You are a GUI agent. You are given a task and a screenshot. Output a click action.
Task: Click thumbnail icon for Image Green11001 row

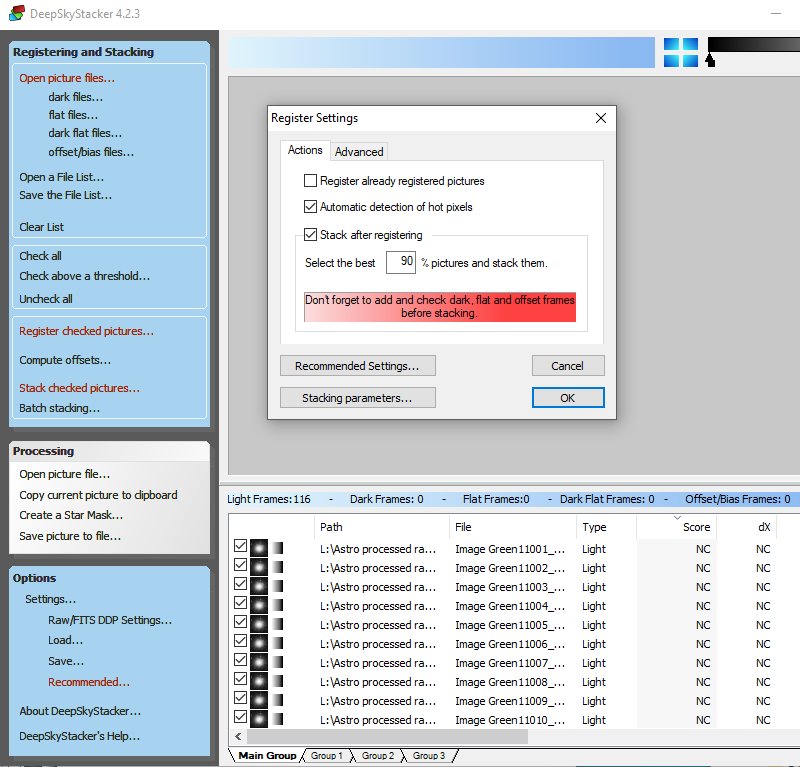pos(259,548)
